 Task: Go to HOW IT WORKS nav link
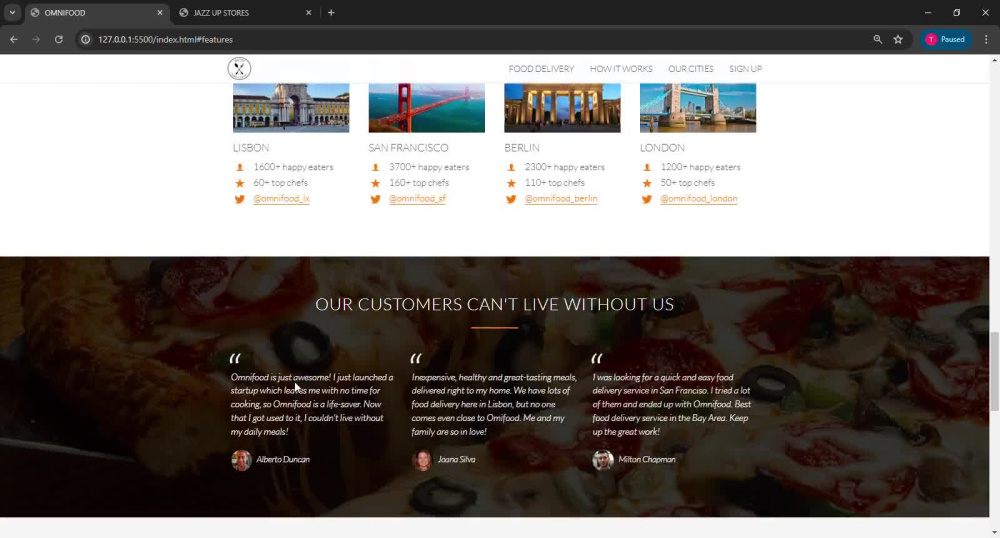[621, 69]
